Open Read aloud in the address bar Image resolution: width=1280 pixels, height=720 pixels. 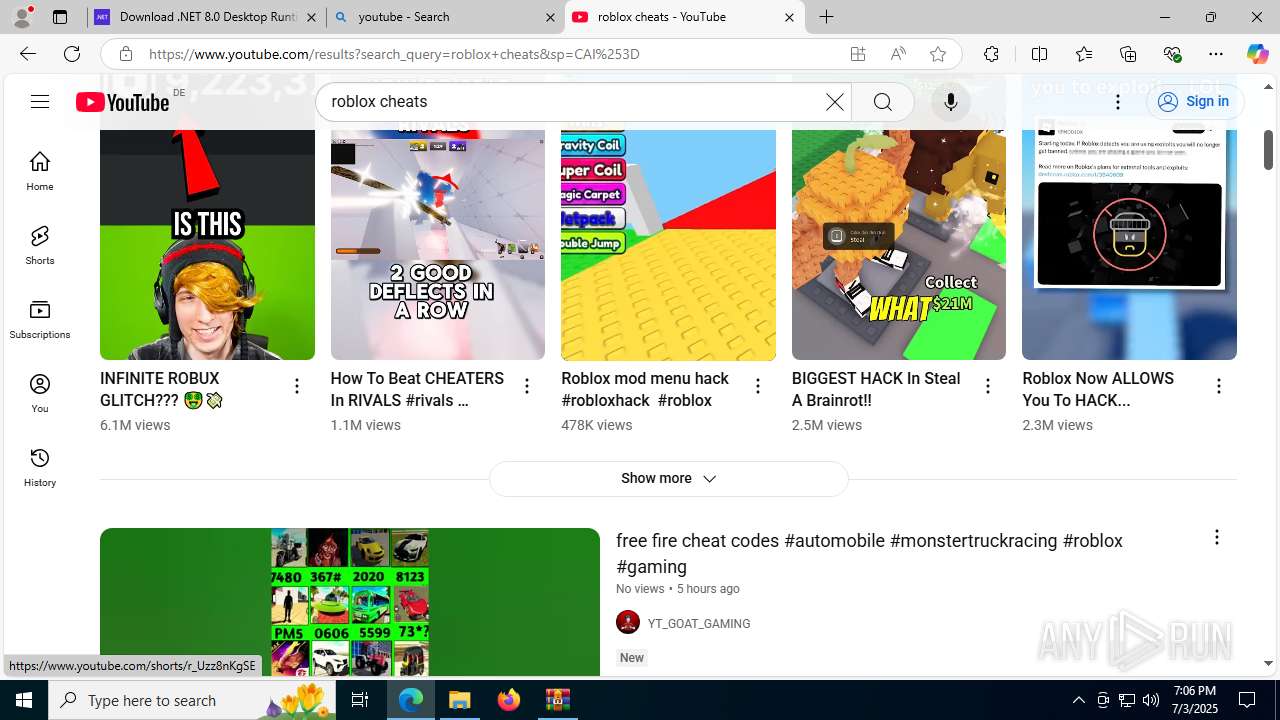point(898,54)
